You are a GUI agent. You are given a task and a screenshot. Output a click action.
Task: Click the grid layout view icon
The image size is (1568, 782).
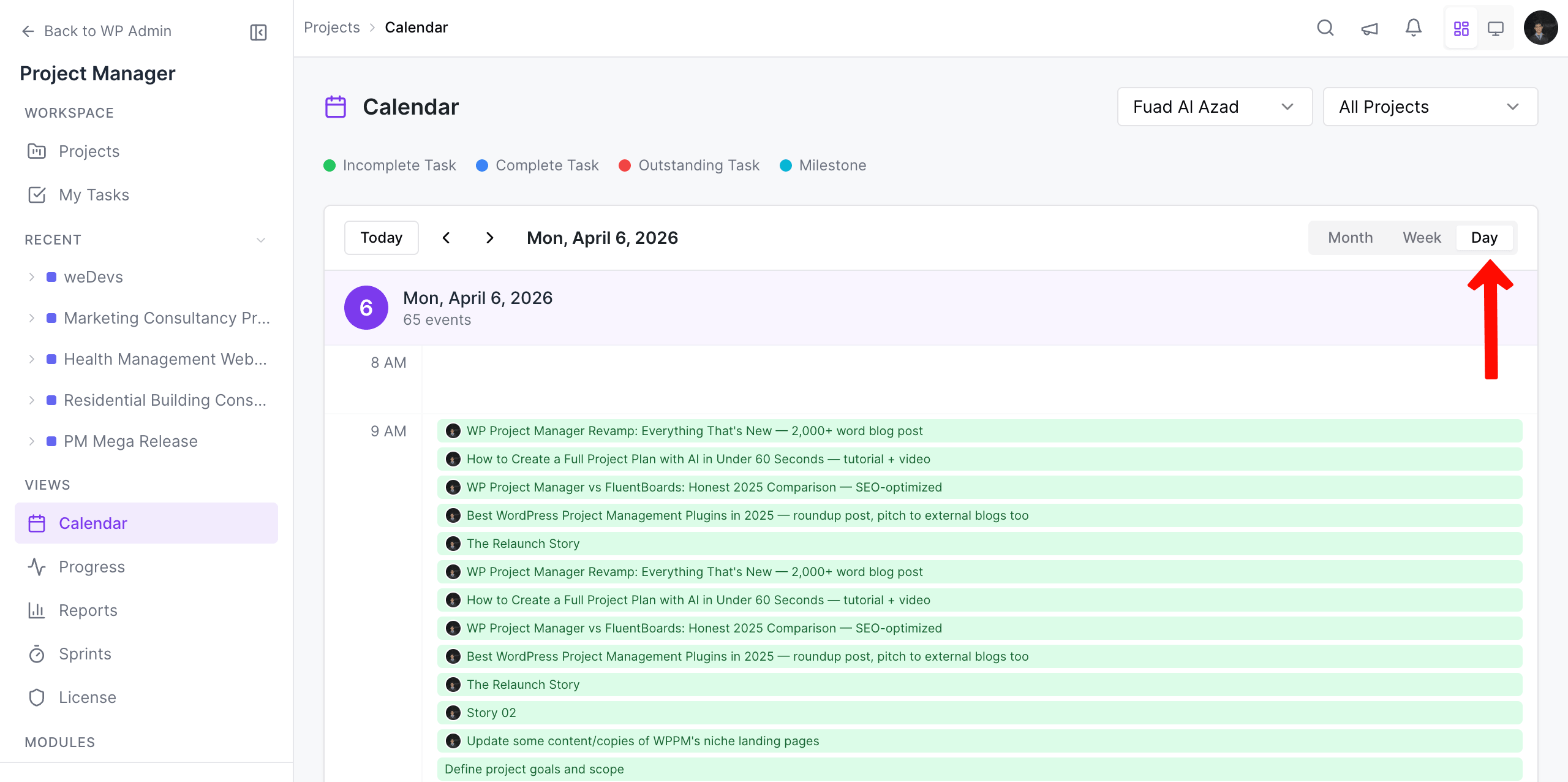point(1461,28)
